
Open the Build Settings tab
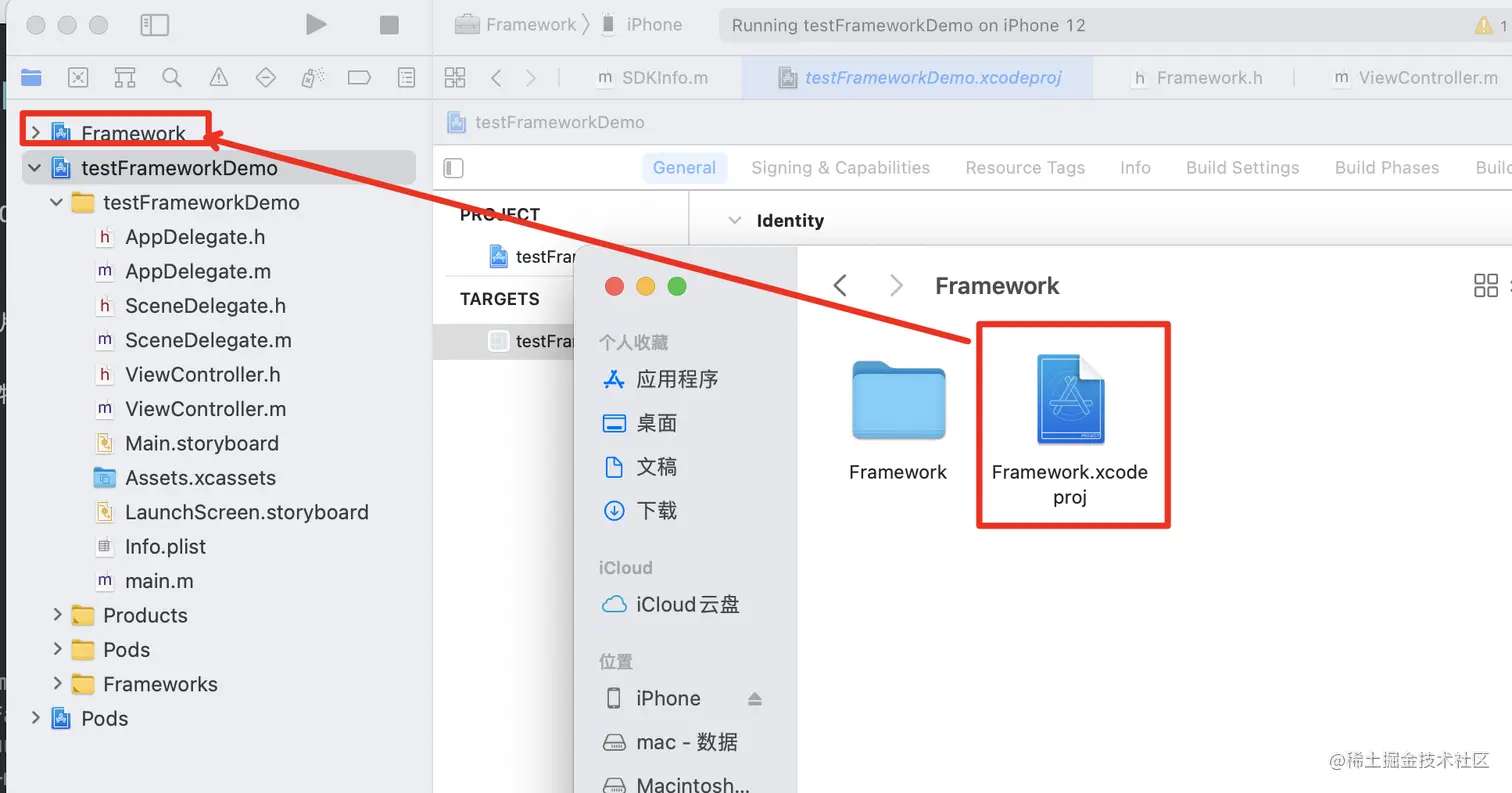point(1242,168)
